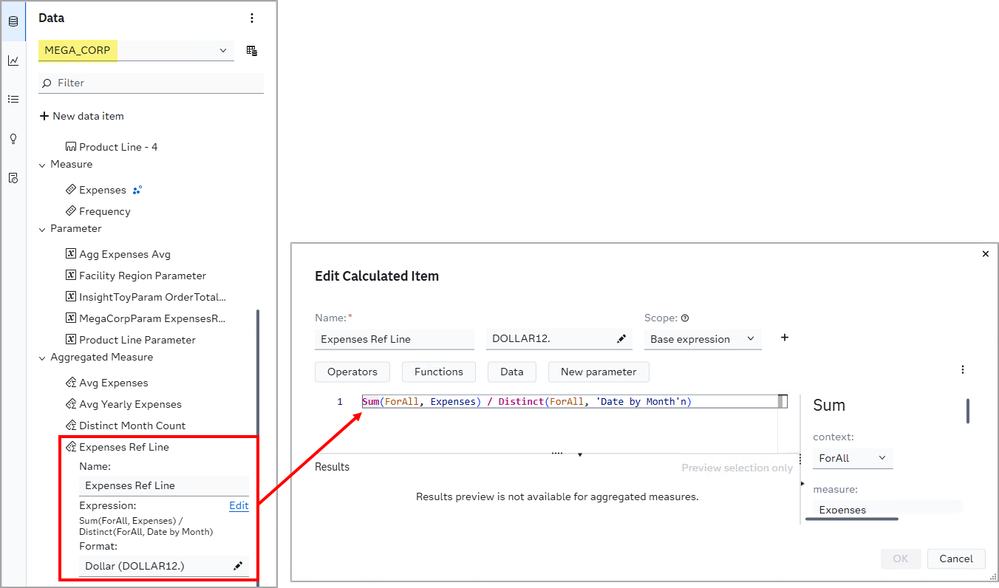
Task: Open the Outline list sidebar icon
Action: [13, 99]
